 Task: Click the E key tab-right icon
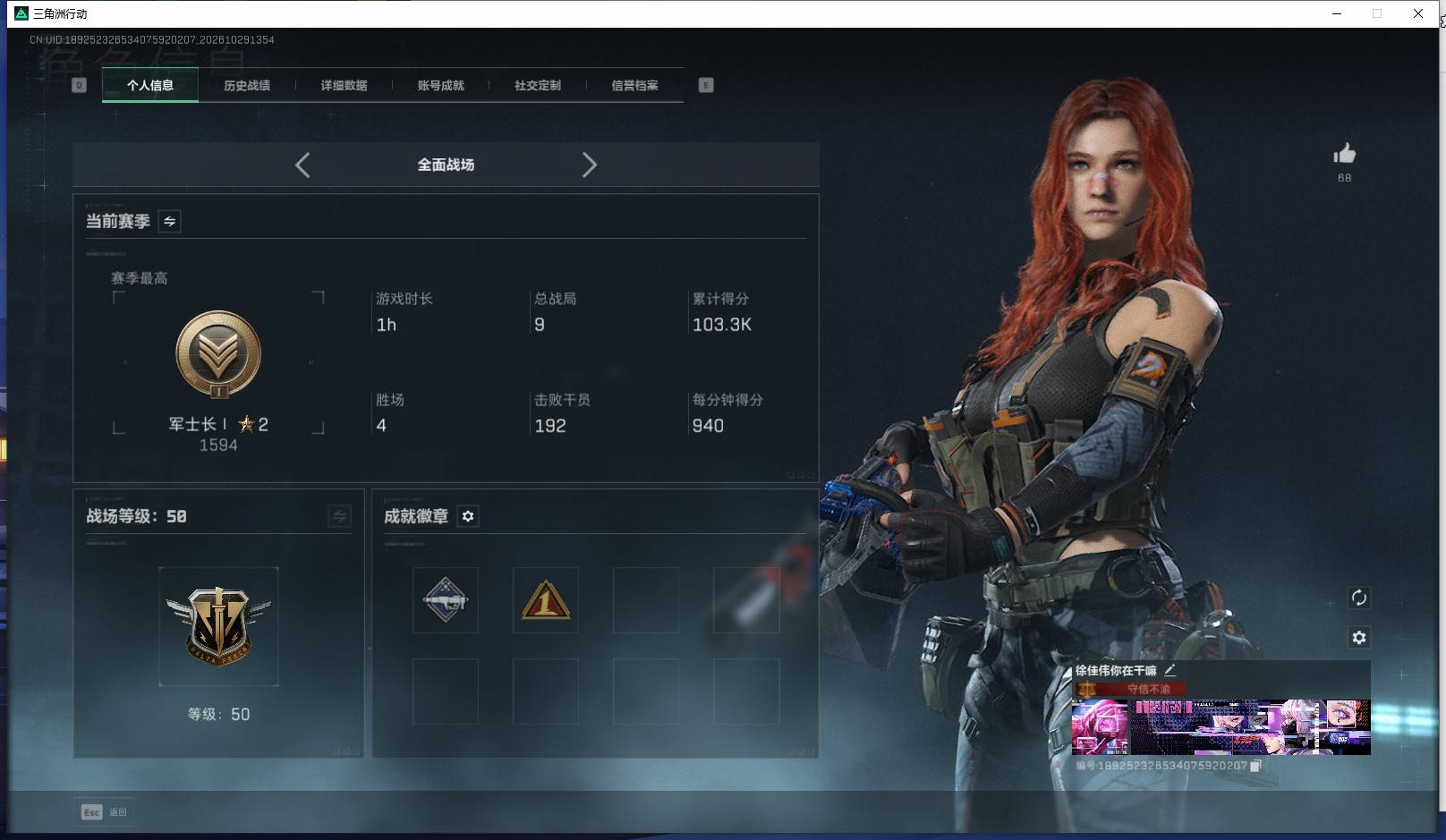(706, 85)
